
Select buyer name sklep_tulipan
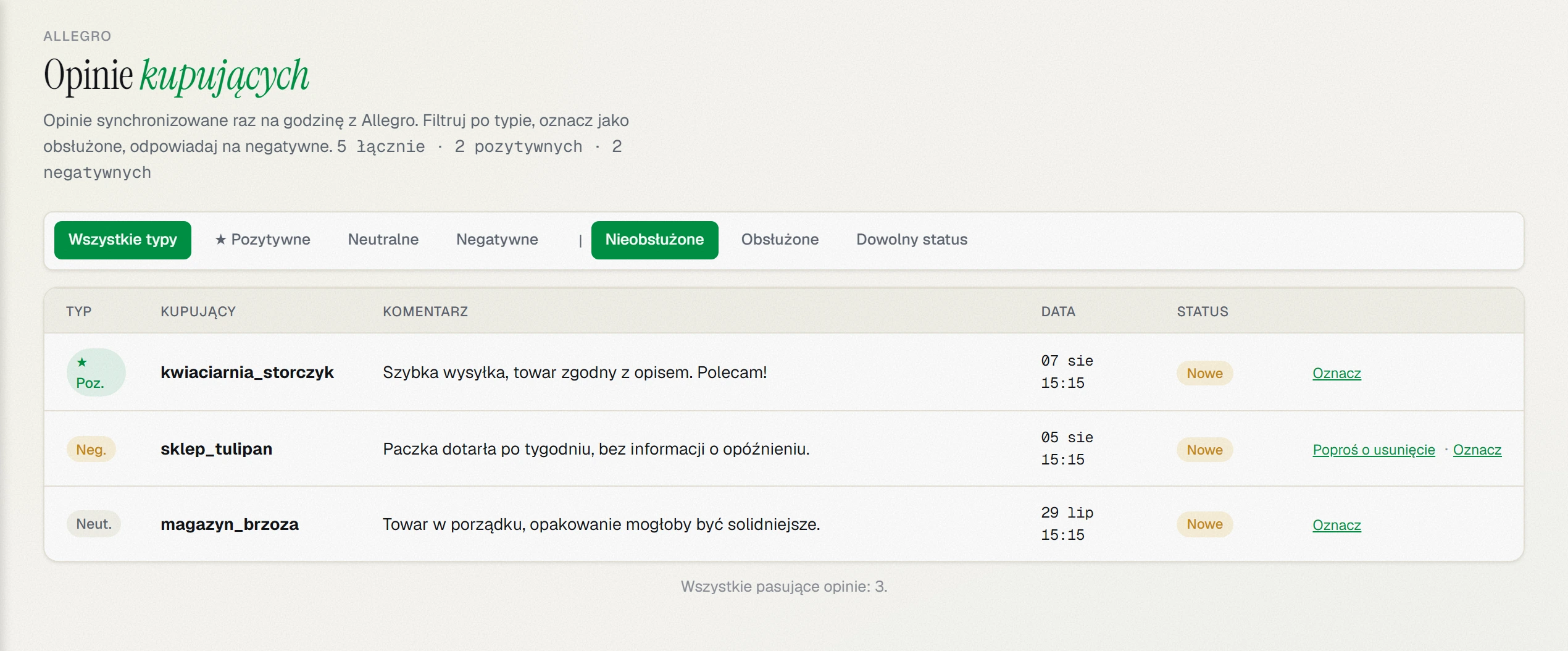coord(216,449)
